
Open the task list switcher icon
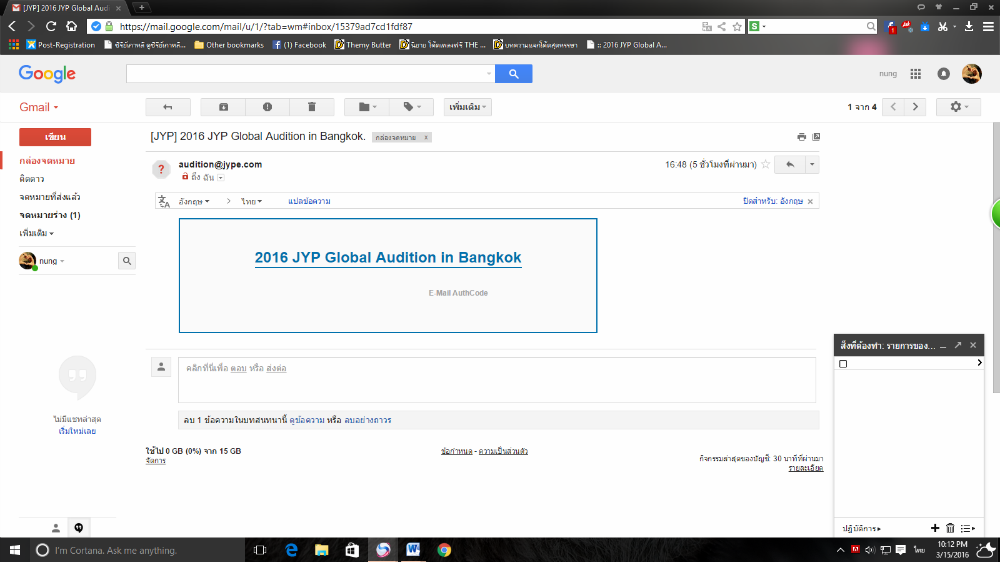968,528
